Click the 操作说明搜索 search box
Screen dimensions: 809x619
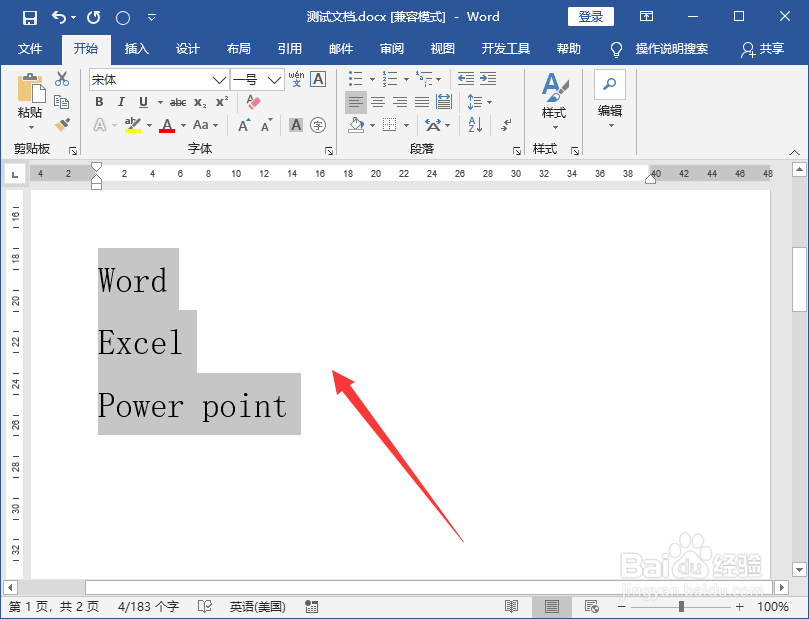tap(659, 49)
